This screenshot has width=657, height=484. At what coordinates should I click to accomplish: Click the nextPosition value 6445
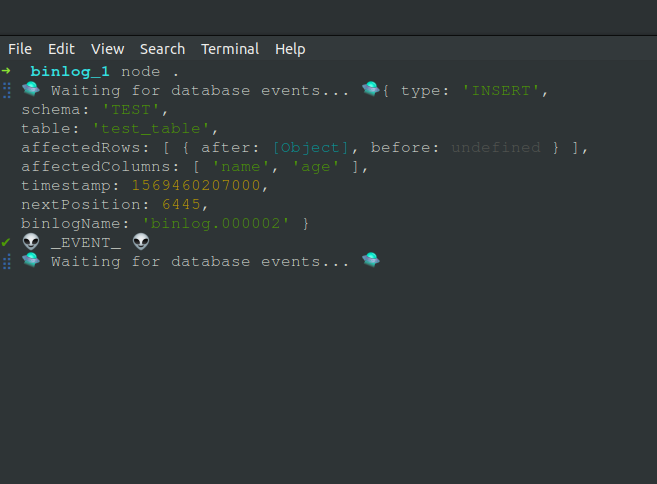pyautogui.click(x=181, y=204)
